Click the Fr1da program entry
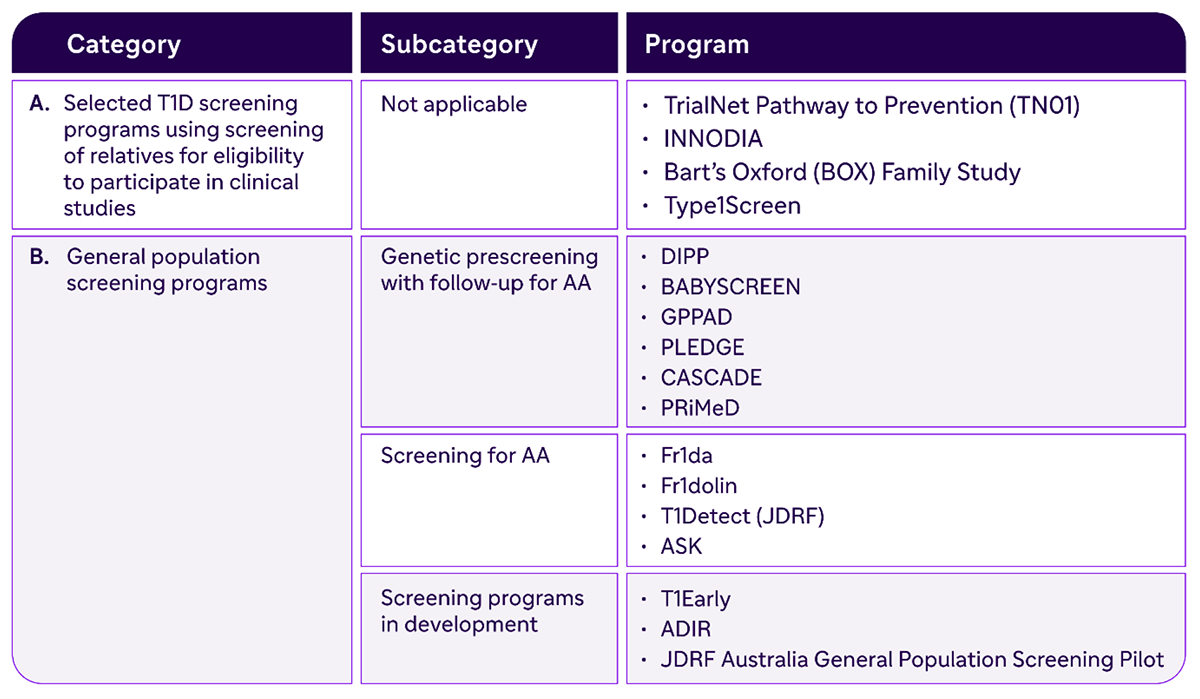This screenshot has width=1200, height=699. (x=687, y=456)
